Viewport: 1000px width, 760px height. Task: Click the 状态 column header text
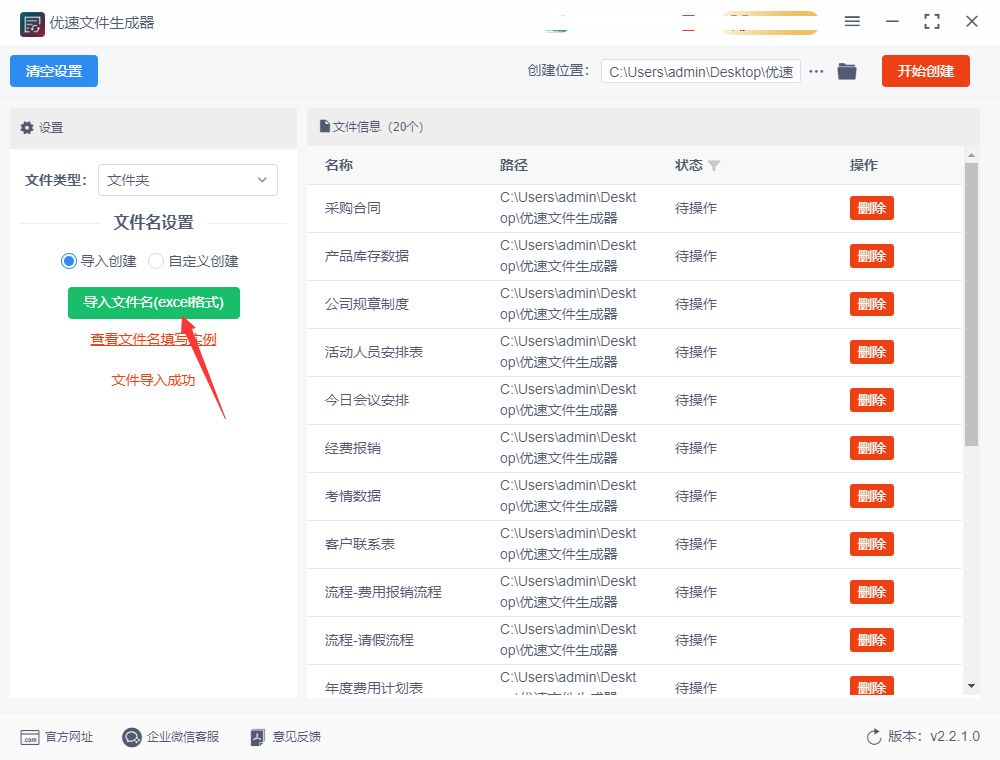tap(689, 165)
